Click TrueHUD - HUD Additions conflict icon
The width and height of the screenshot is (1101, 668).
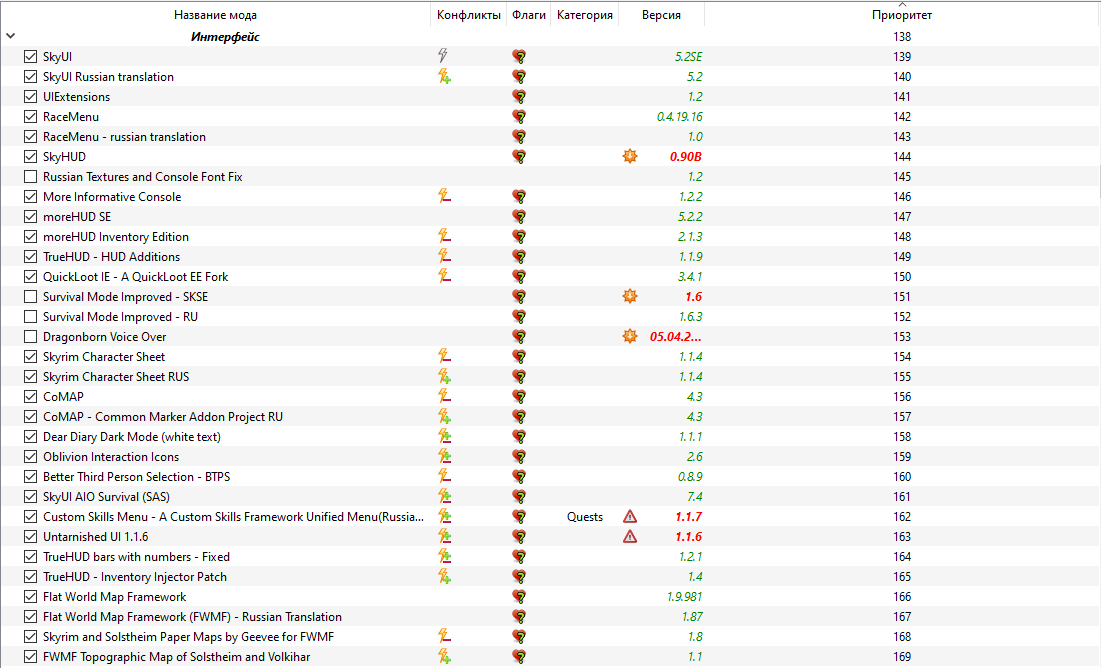pyautogui.click(x=444, y=256)
